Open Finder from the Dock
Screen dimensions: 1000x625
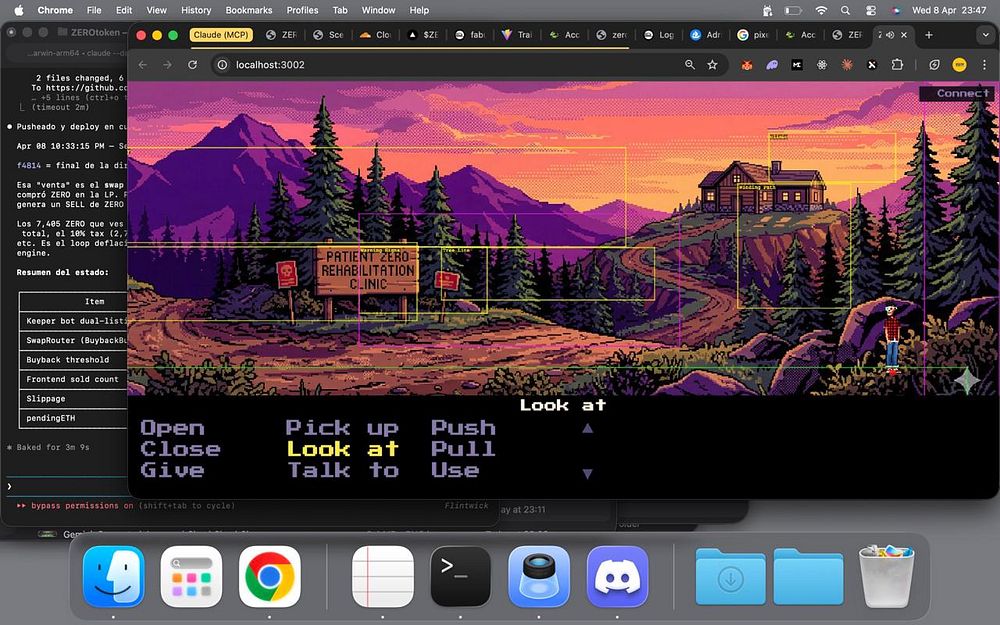(x=114, y=576)
